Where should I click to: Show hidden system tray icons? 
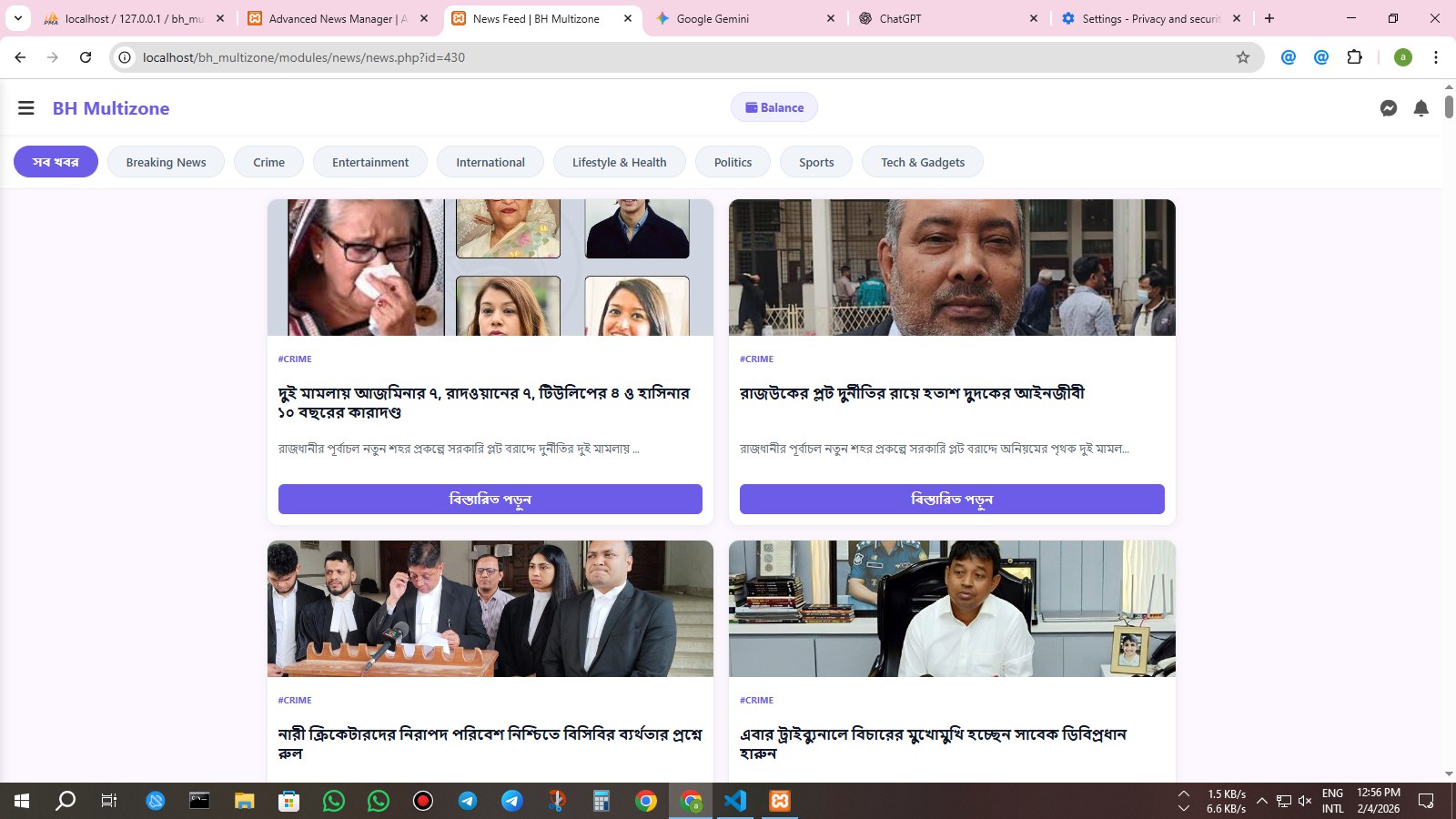(x=1261, y=801)
